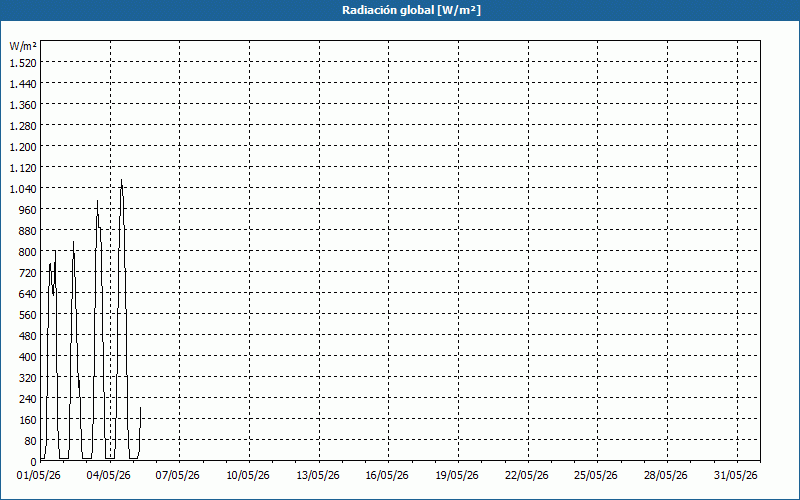Click the 1.040 y-axis value

point(23,189)
